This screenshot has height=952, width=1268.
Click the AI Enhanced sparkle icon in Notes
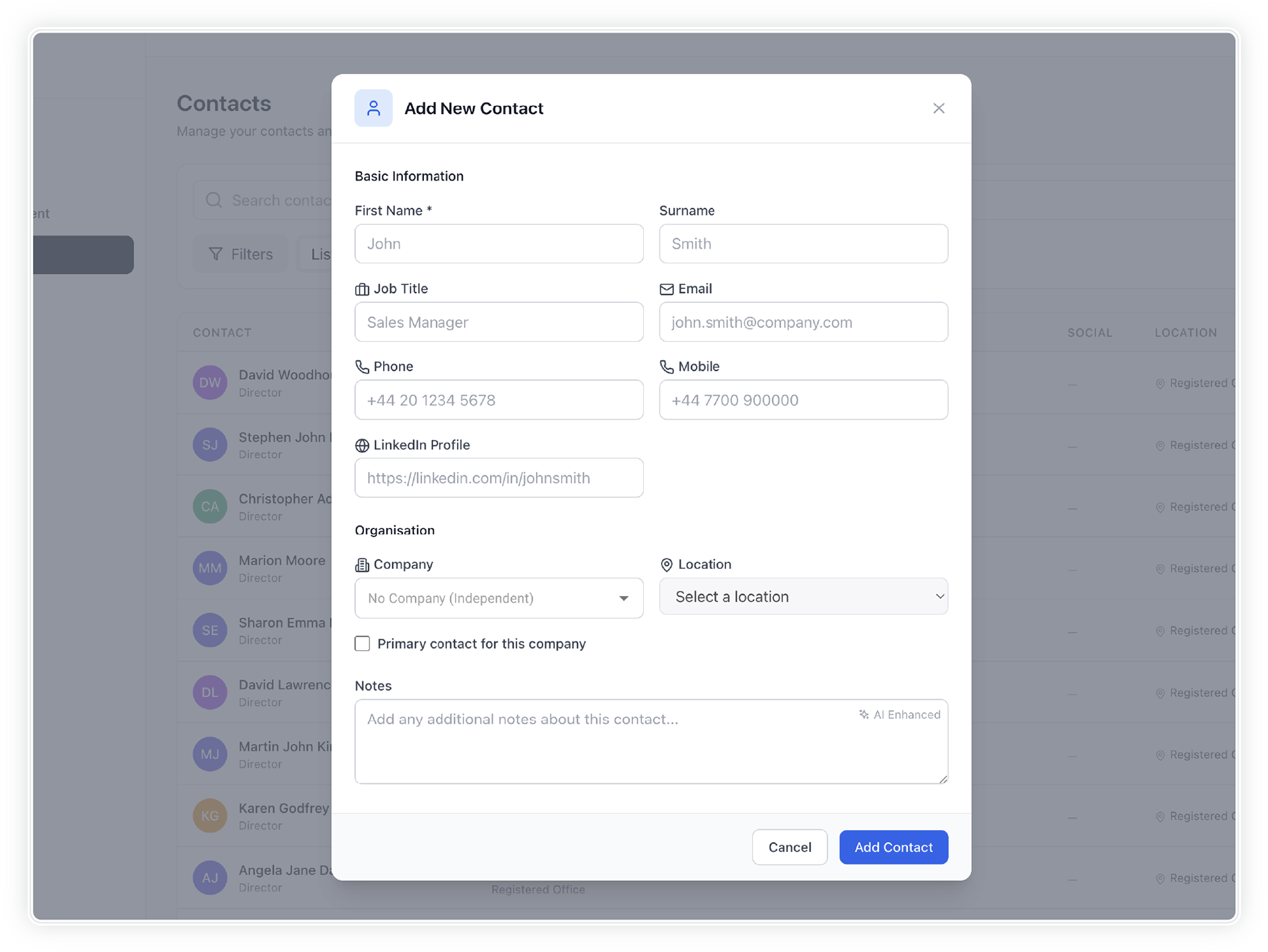point(864,715)
